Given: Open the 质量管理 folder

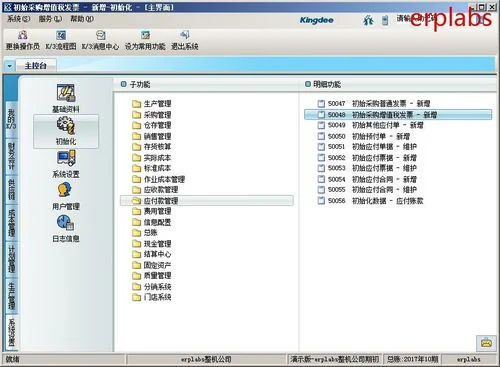Looking at the screenshot, I should tap(152, 276).
